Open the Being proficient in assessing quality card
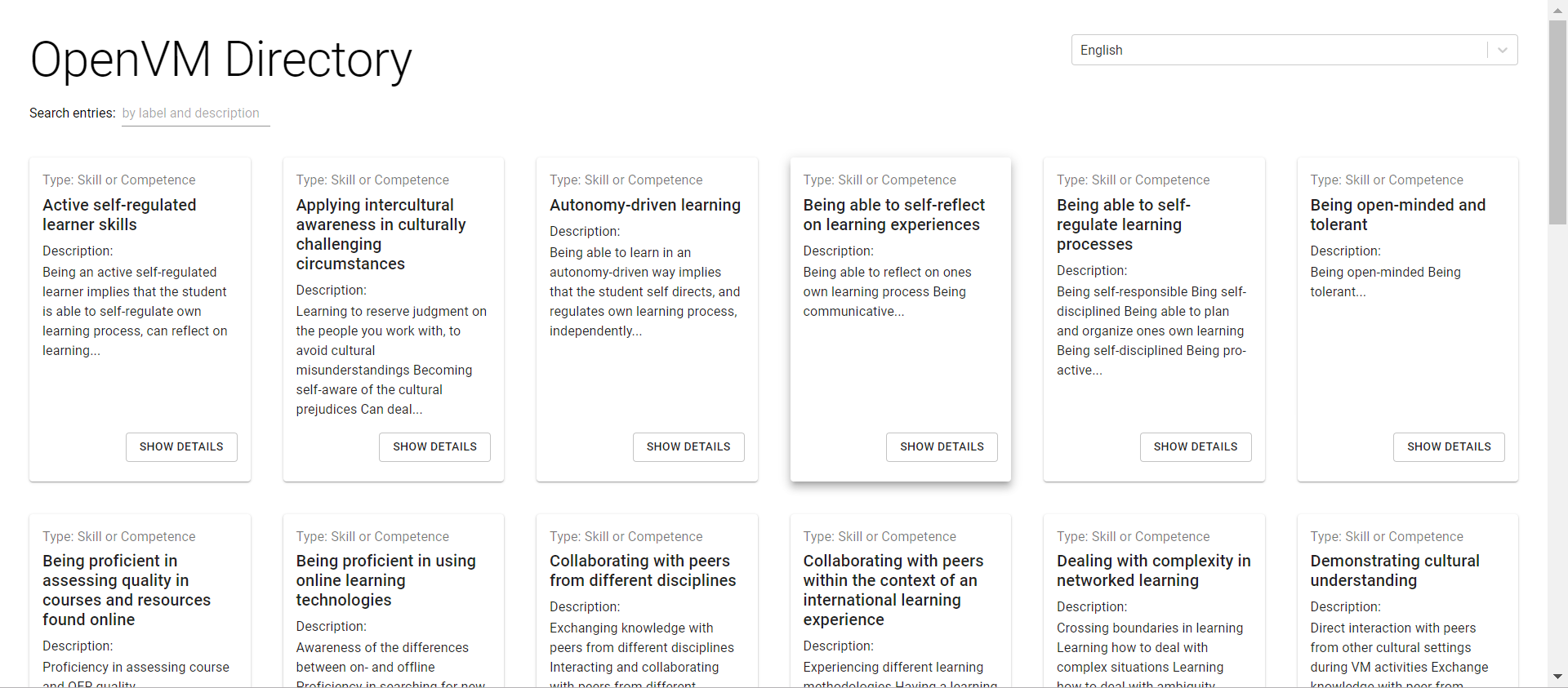This screenshot has width=1568, height=688. coord(140,601)
